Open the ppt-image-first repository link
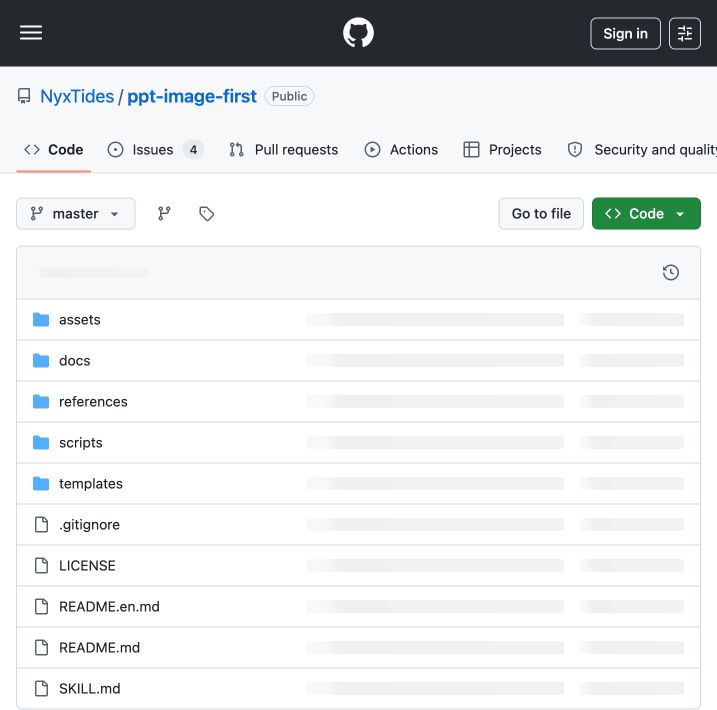This screenshot has width=717, height=710. pos(192,96)
